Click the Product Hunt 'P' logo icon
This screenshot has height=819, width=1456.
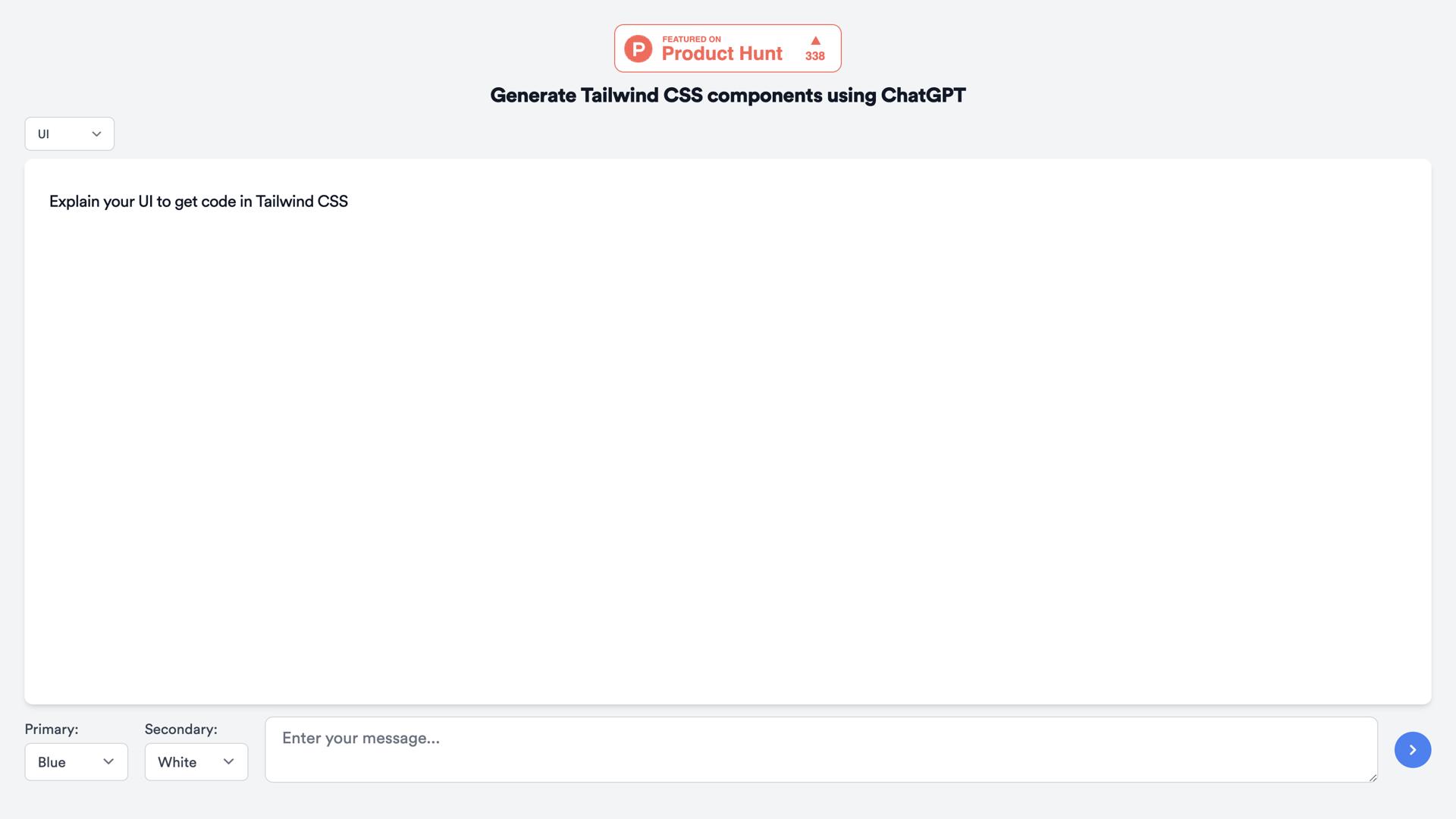pos(638,49)
